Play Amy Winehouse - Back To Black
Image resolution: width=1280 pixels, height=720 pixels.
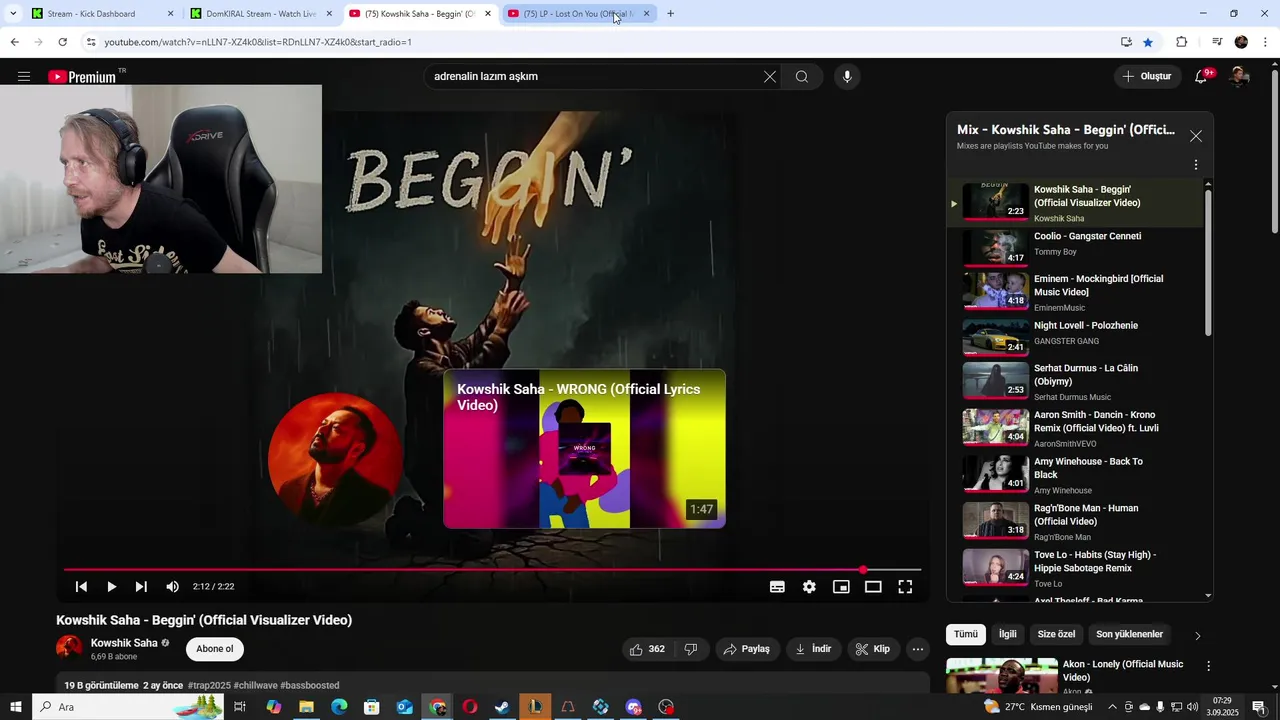tap(1075, 475)
